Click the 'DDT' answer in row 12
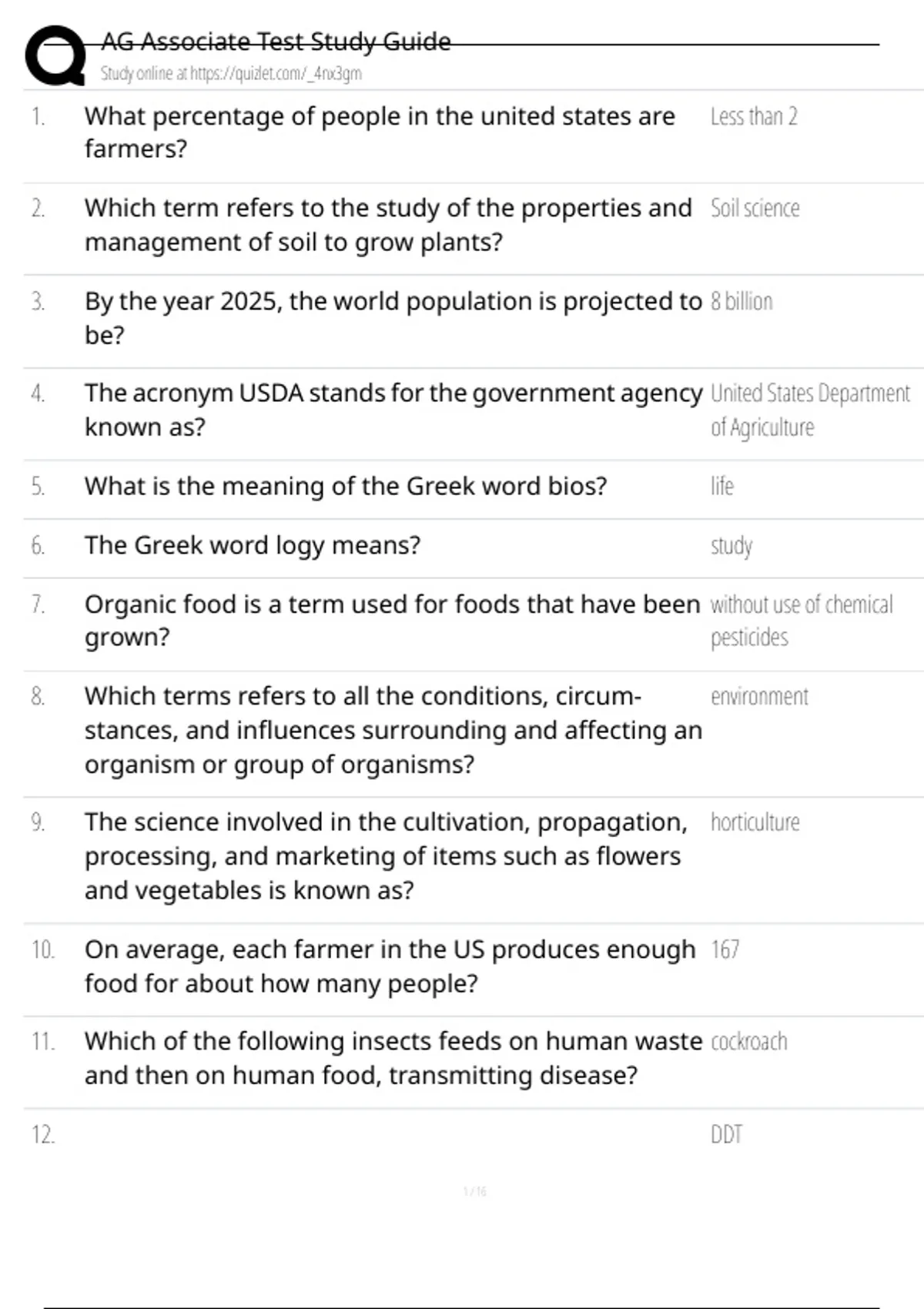This screenshot has width=924, height=1309. pyautogui.click(x=726, y=1135)
